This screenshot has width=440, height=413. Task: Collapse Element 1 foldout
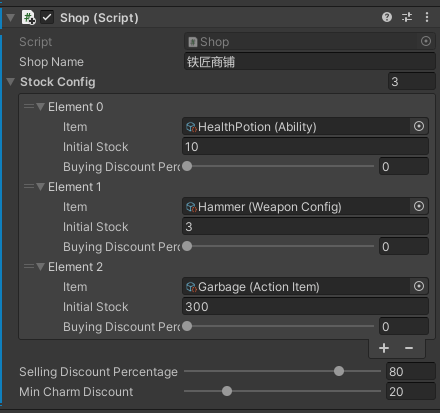point(40,187)
